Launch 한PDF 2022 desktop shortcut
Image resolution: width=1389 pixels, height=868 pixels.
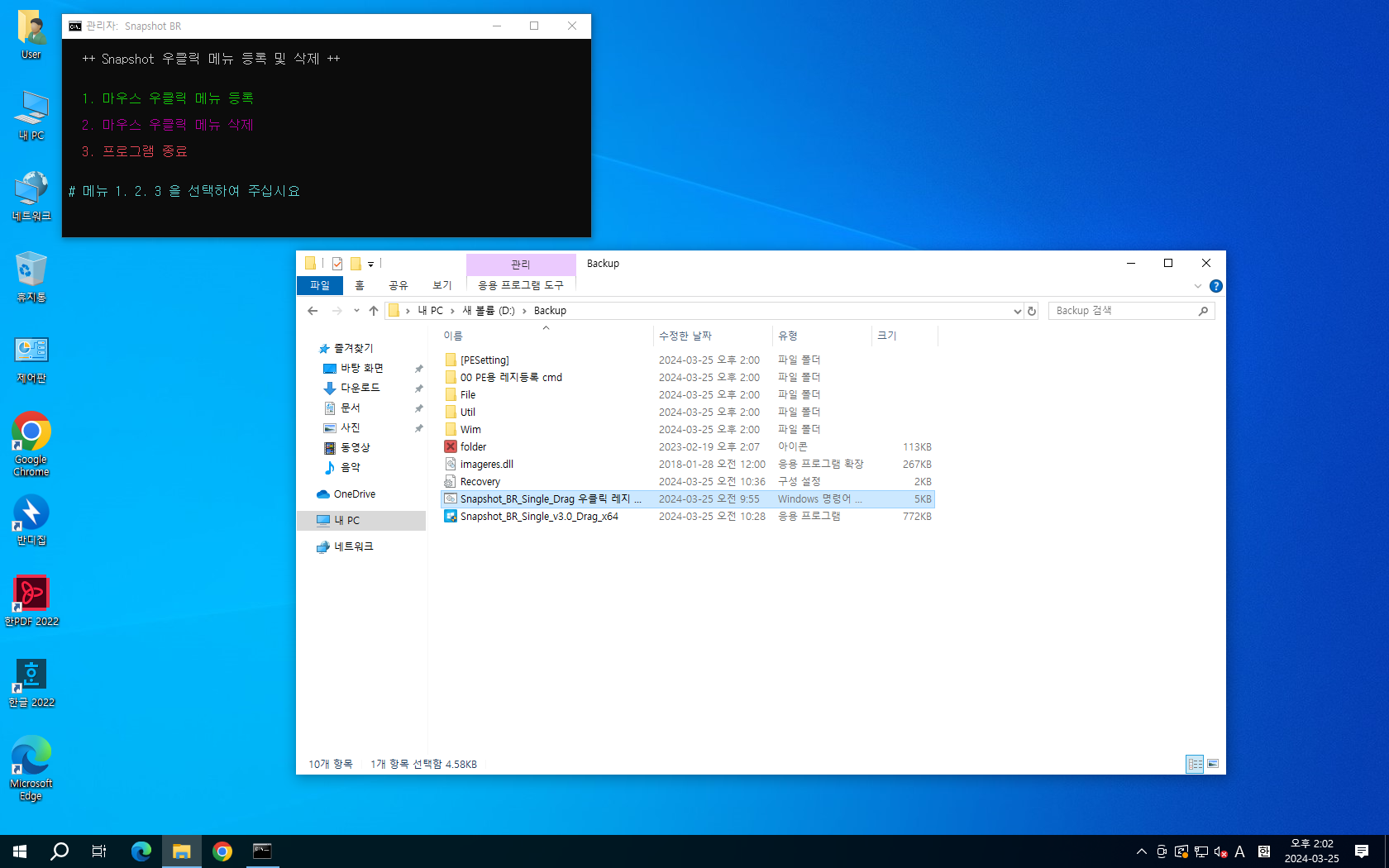pos(31,602)
